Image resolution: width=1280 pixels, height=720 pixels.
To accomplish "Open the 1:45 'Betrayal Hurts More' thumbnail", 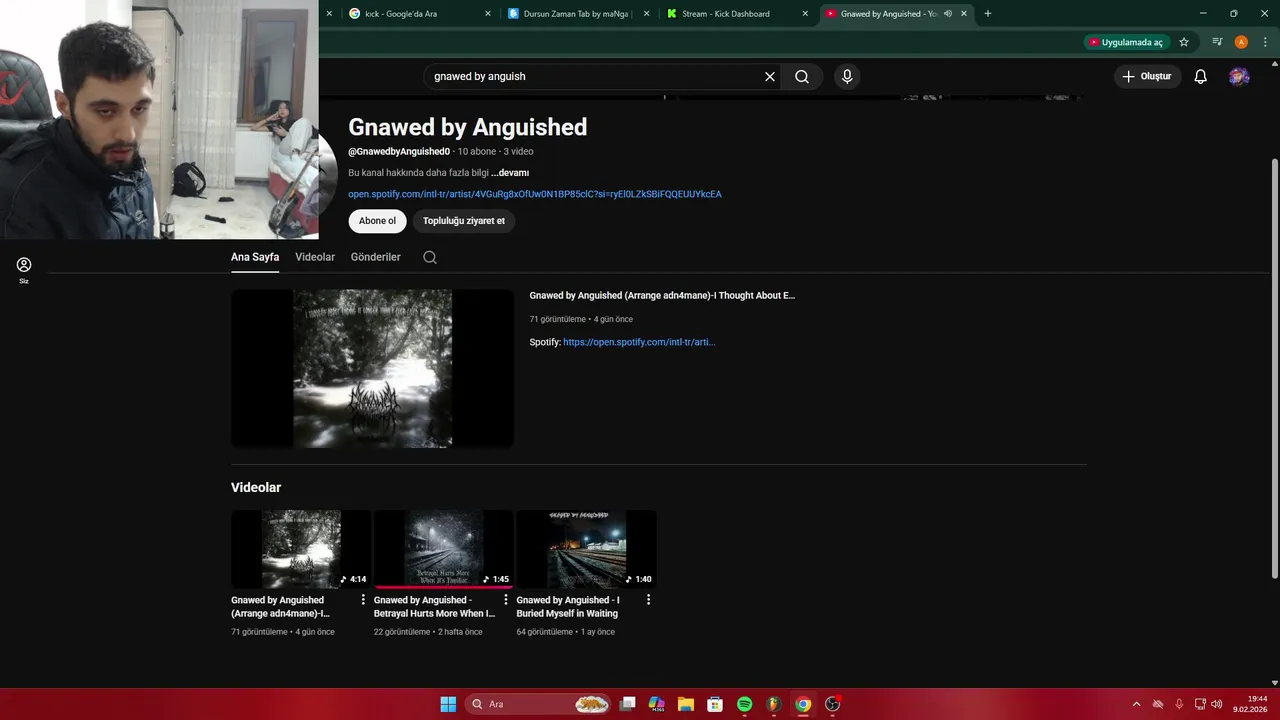I will (x=443, y=549).
